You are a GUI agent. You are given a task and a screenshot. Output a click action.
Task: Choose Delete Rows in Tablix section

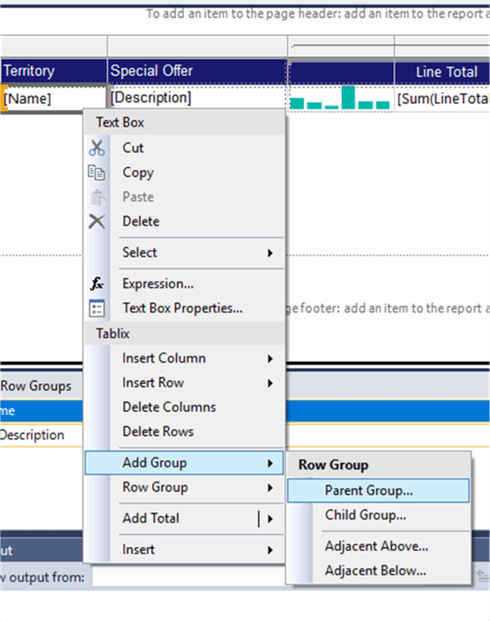click(x=185, y=432)
